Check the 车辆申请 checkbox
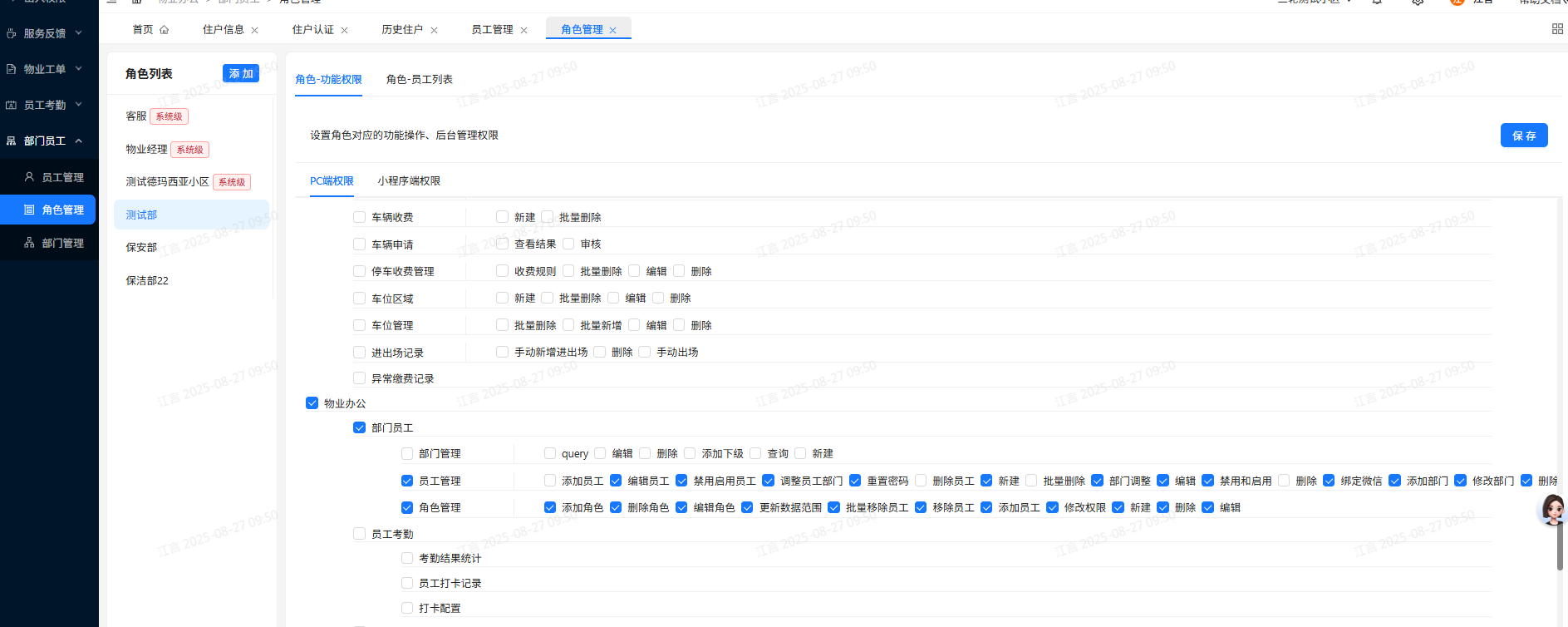This screenshot has height=627, width=1568. pyautogui.click(x=359, y=244)
